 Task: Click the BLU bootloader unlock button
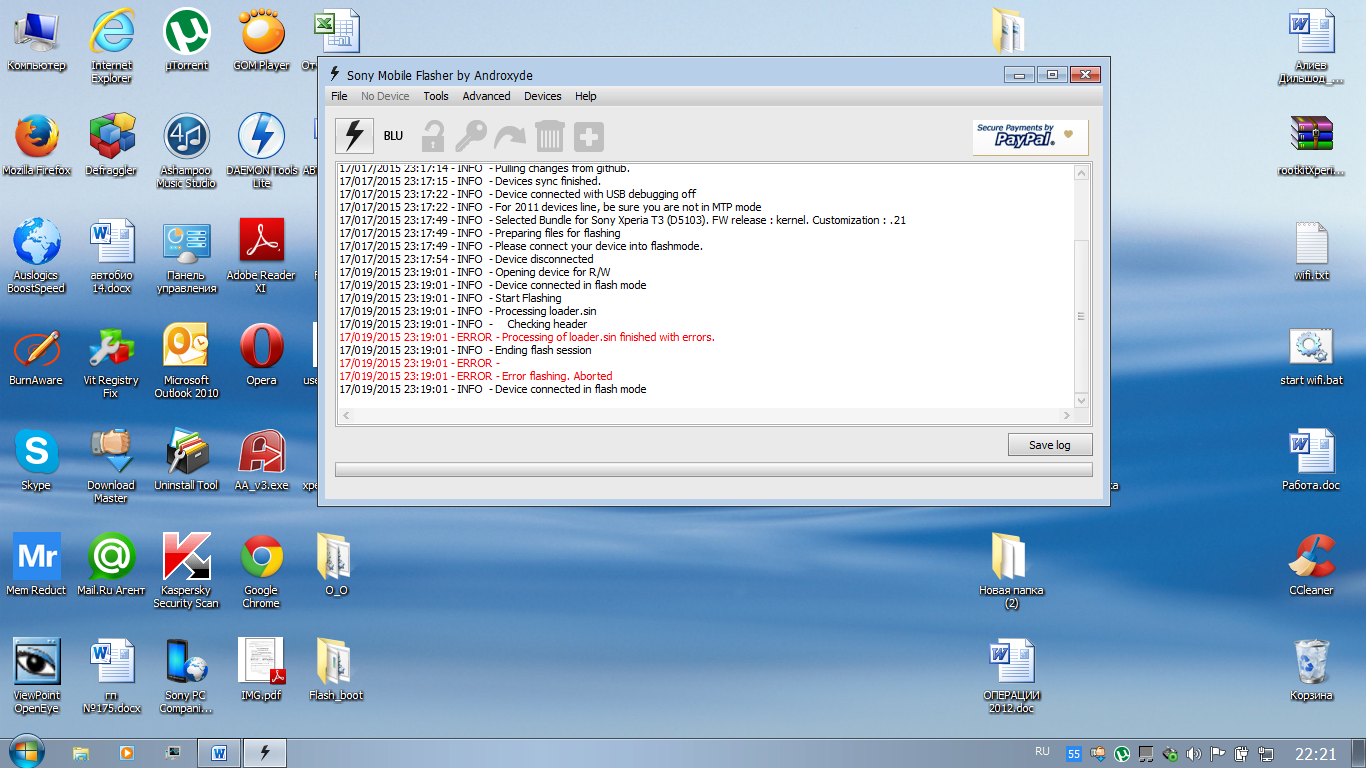click(393, 136)
